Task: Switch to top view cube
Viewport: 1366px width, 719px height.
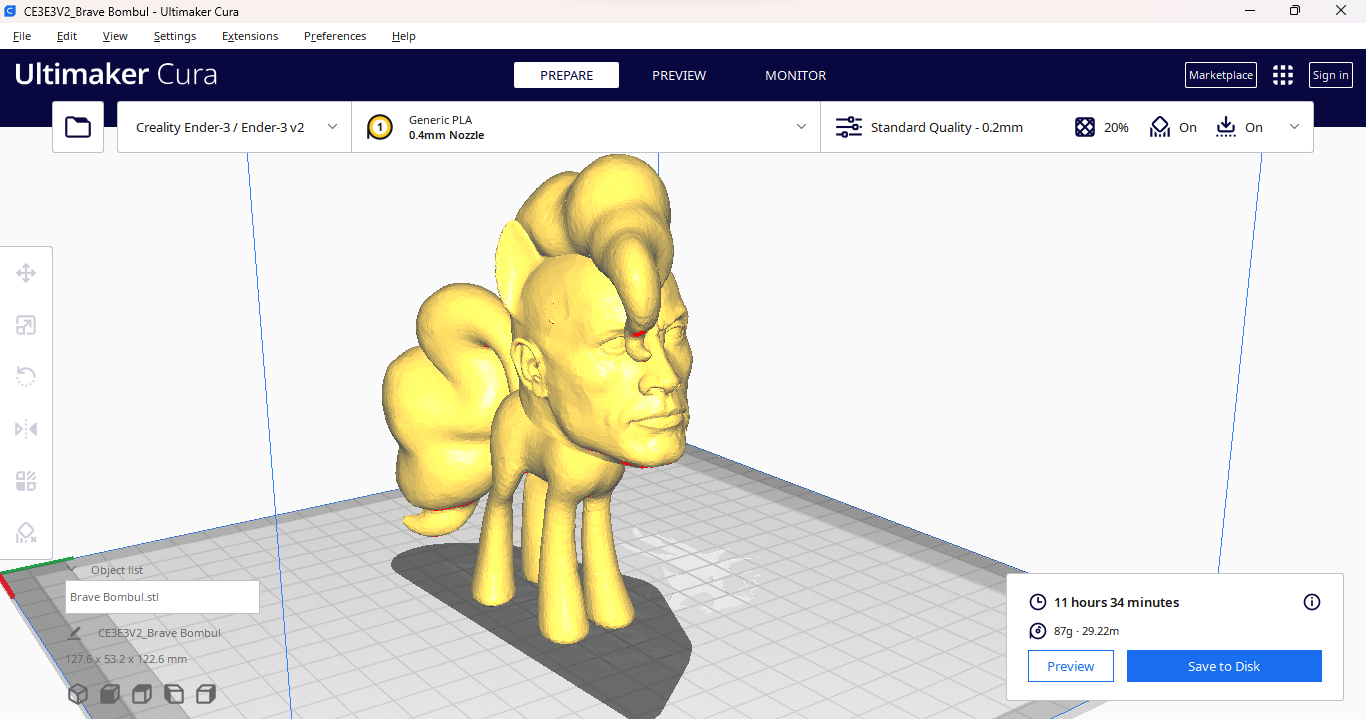Action: (142, 693)
